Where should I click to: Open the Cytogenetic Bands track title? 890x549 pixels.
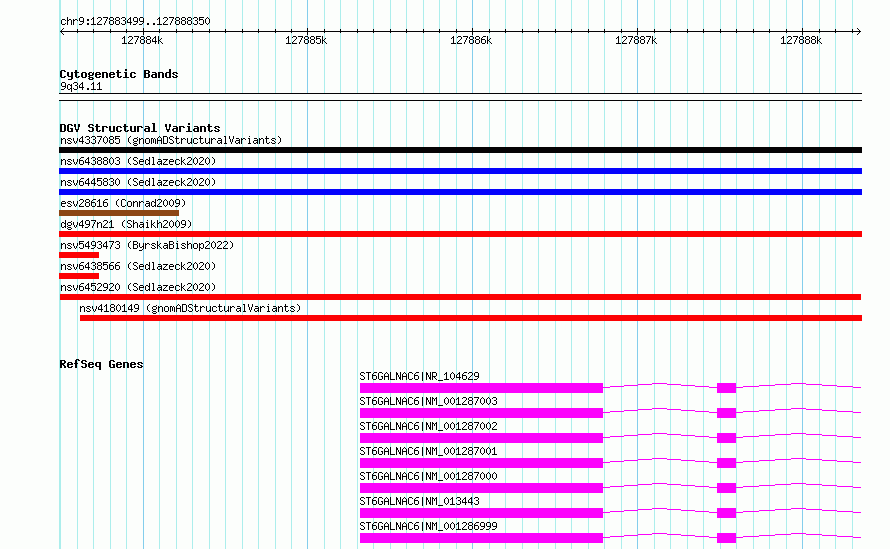(x=119, y=74)
